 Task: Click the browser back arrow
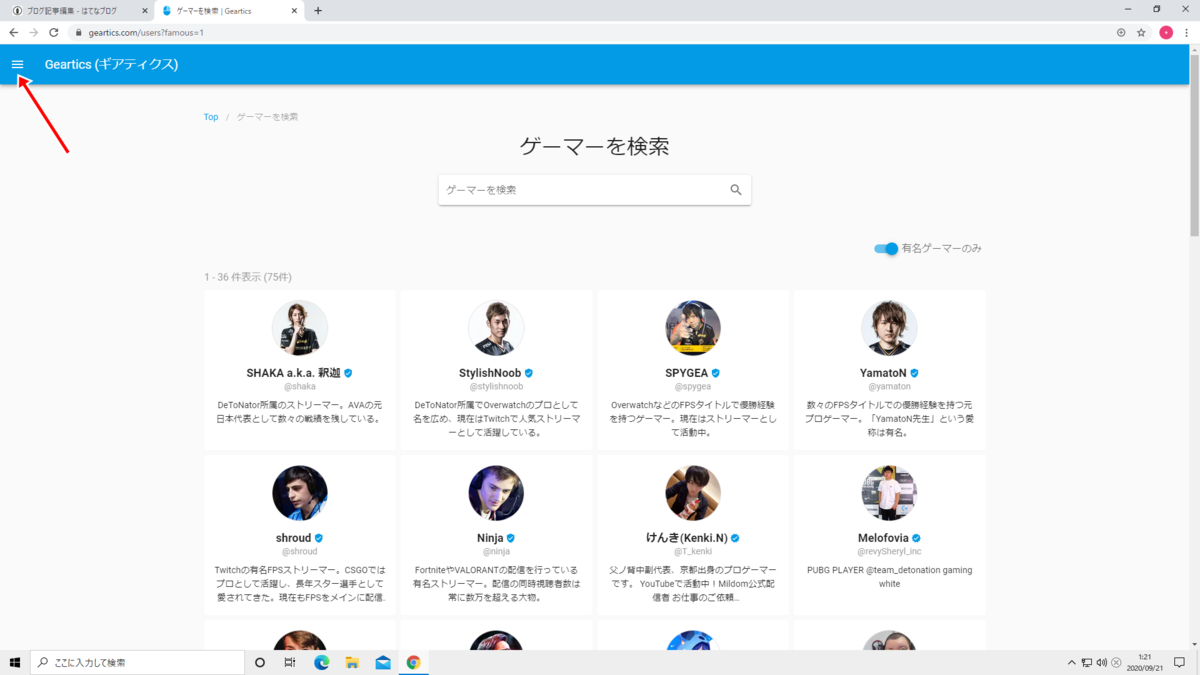click(x=14, y=32)
